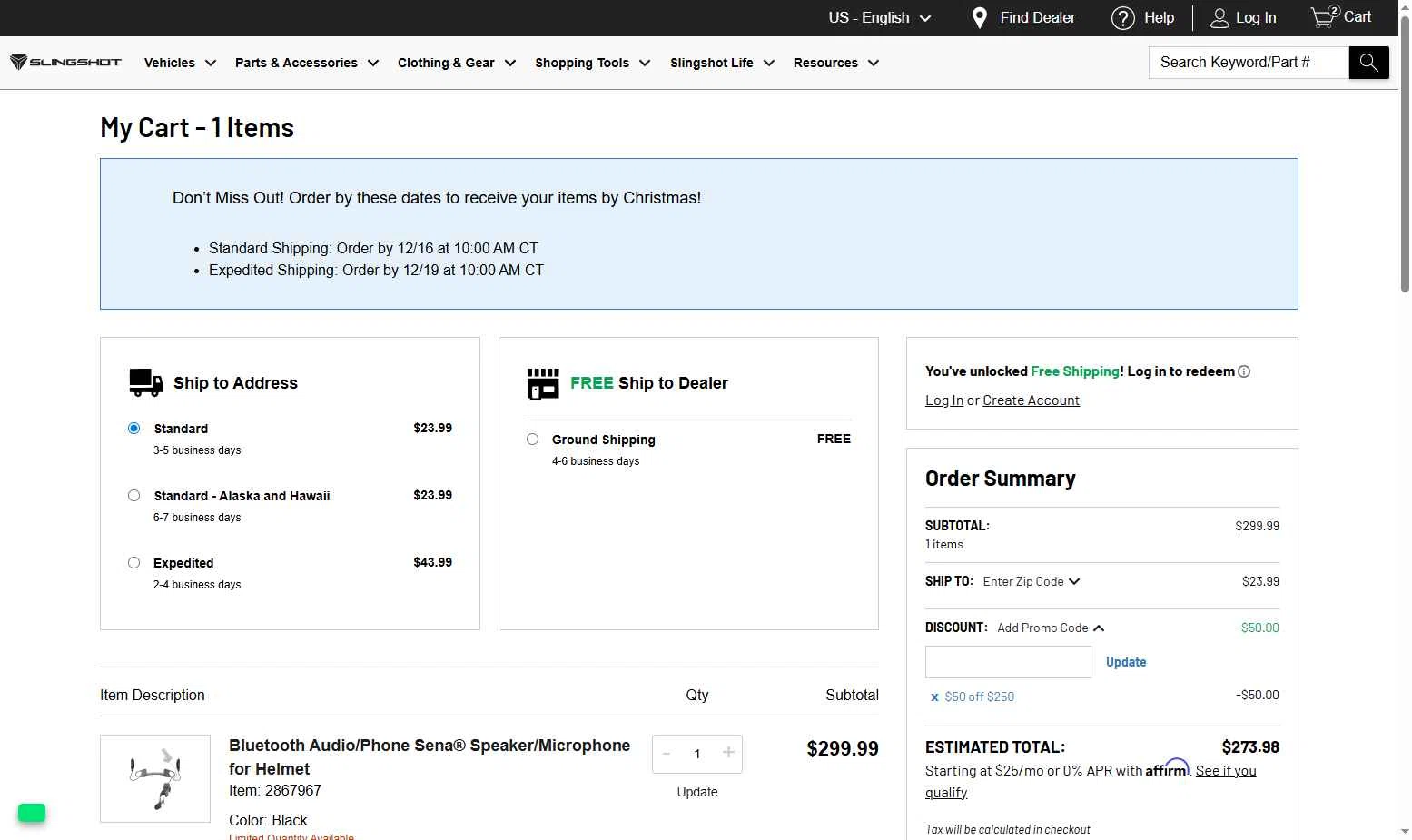
Task: Click the page vertical scrollbar
Action: coord(1405,154)
